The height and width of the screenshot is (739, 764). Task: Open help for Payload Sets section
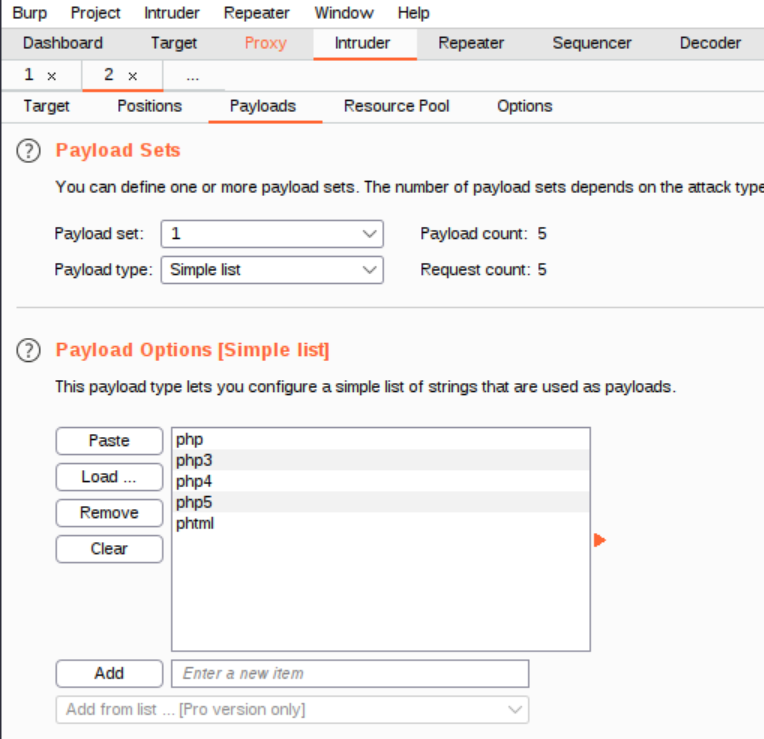[31, 151]
